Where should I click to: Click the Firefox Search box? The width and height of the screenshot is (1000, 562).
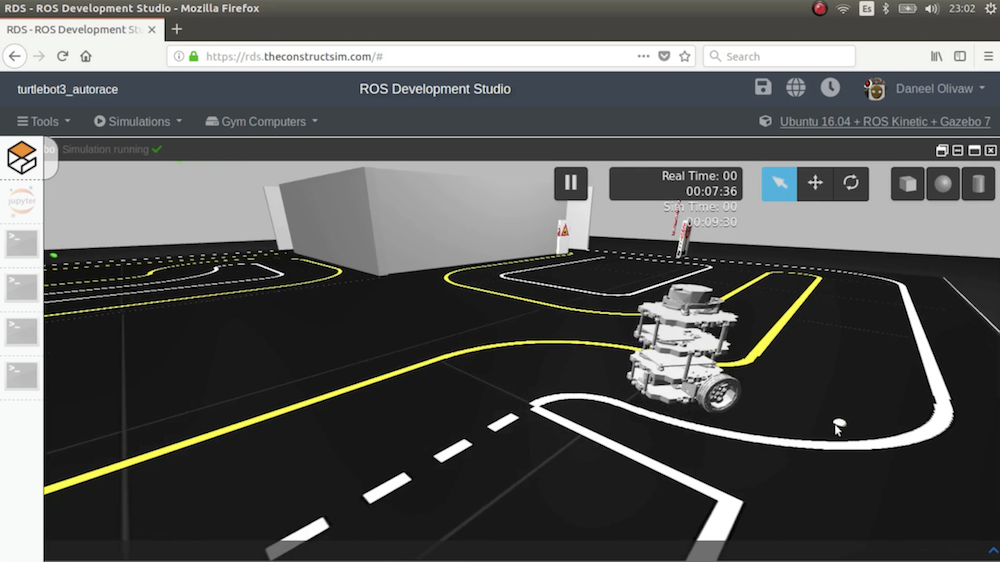pos(779,56)
